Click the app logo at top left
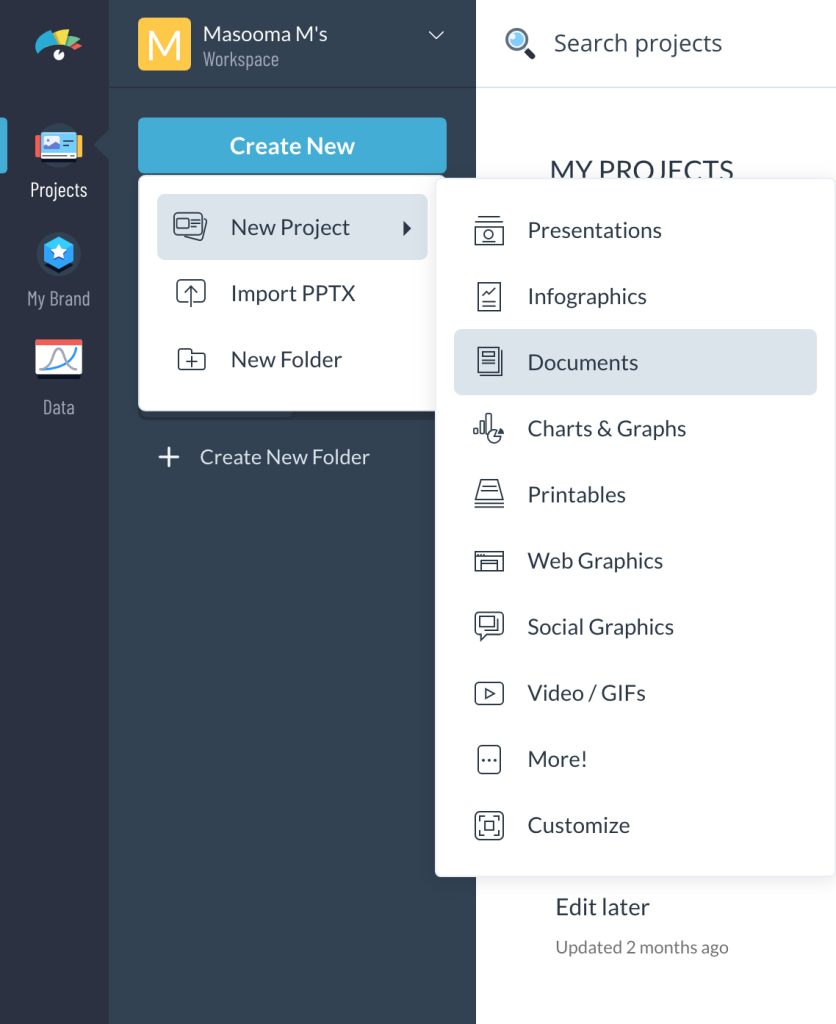 pos(55,44)
